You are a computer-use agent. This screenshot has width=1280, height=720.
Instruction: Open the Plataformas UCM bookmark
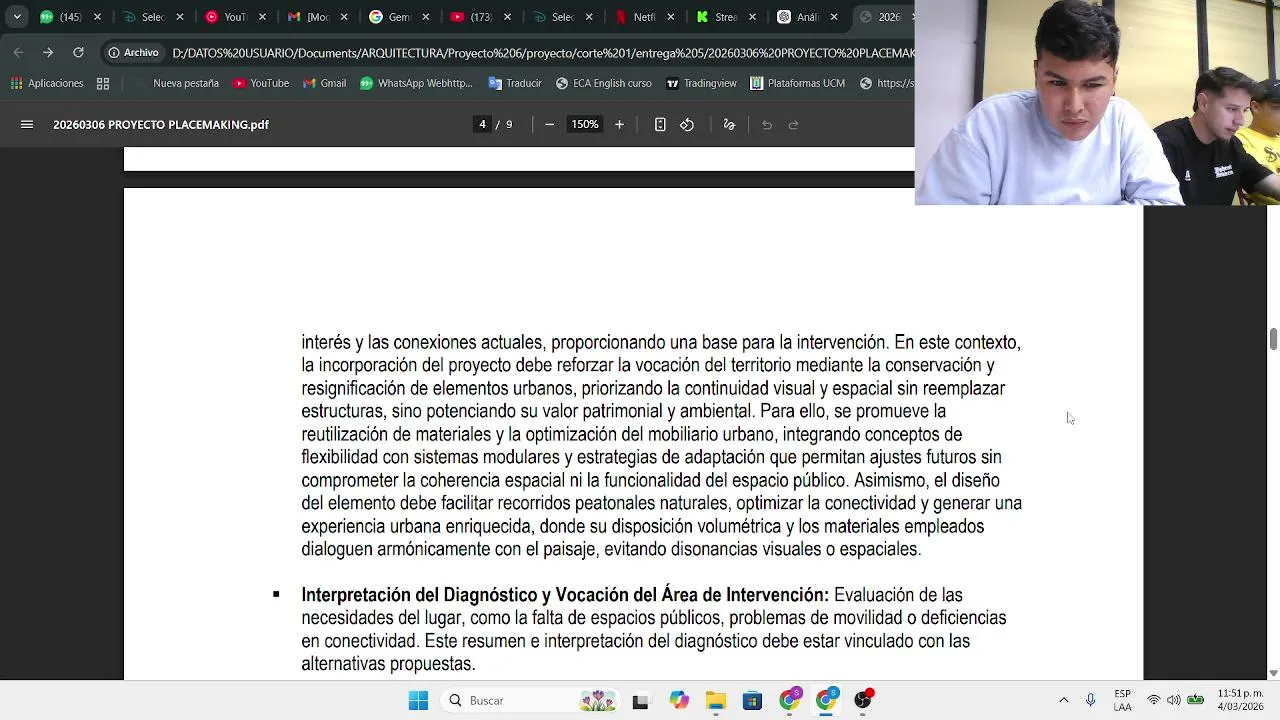(798, 83)
